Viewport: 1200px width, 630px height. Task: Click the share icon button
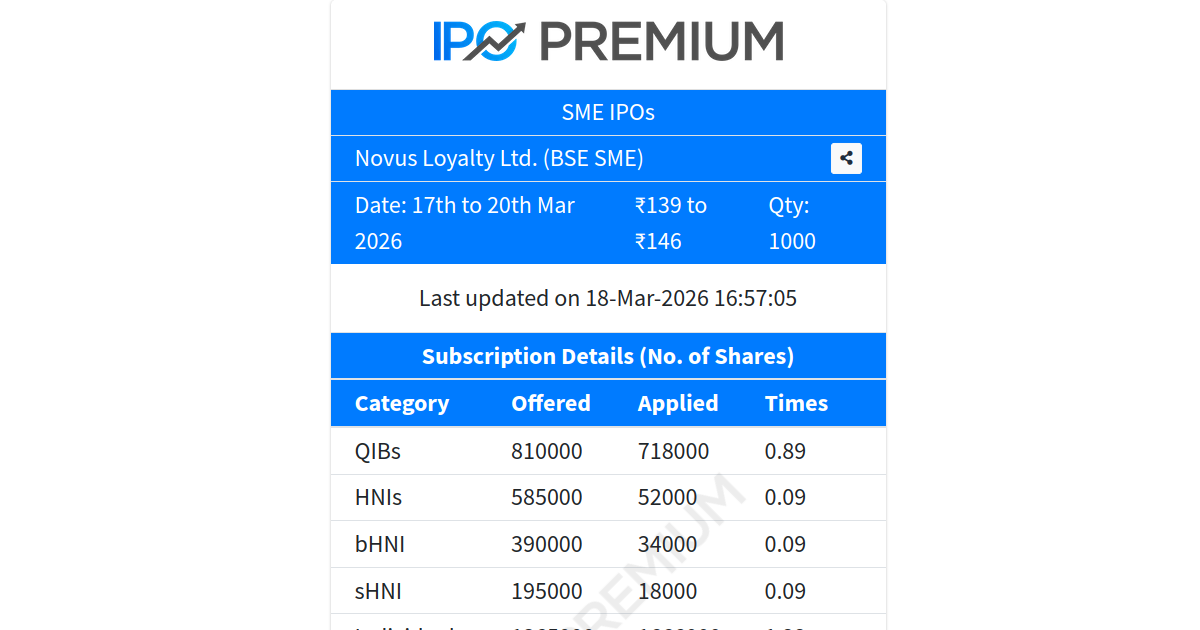[x=846, y=158]
